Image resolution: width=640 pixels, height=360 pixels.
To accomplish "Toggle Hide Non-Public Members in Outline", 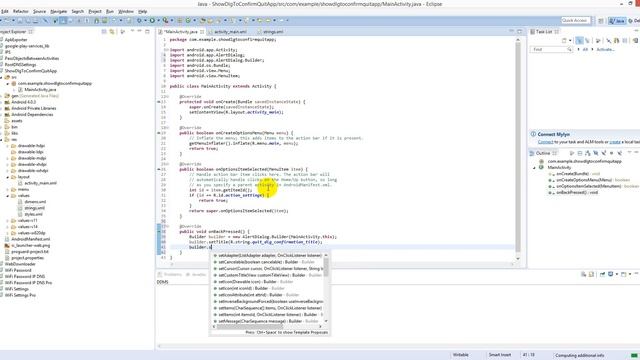I will [611, 153].
